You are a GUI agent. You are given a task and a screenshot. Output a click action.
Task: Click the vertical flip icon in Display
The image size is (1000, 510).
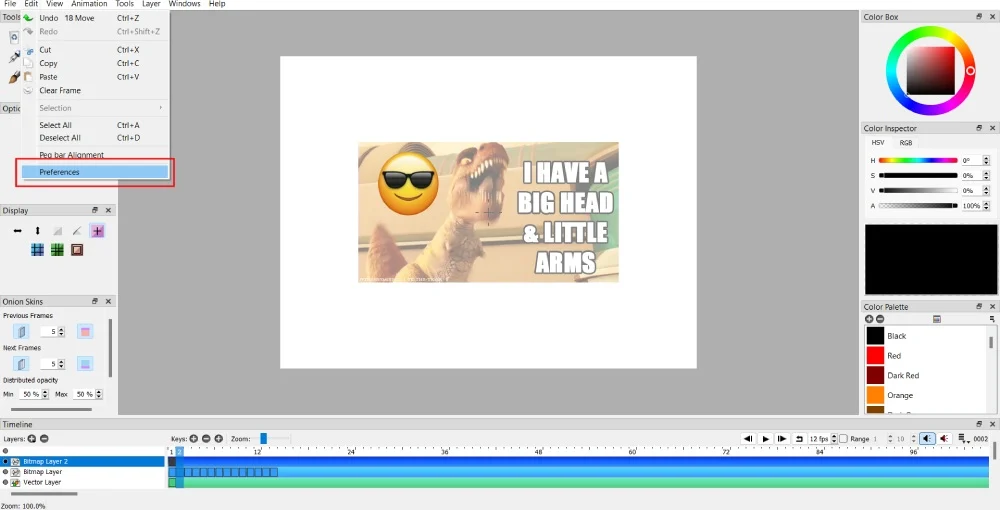pos(37,231)
